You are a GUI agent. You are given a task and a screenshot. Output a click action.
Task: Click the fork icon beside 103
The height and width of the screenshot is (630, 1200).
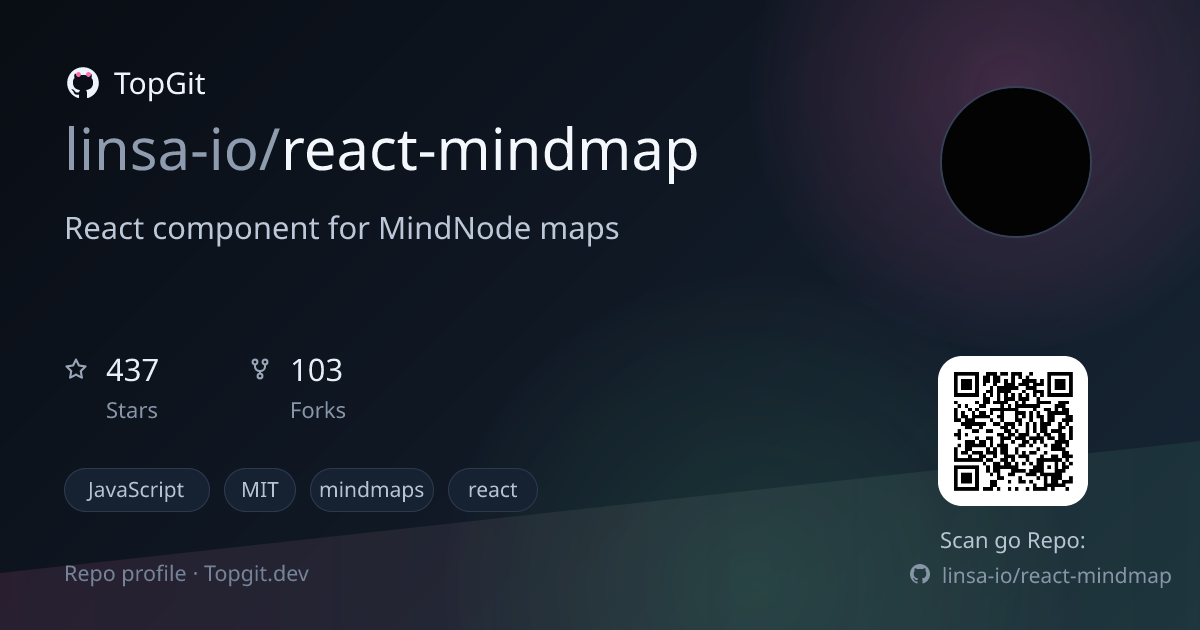pos(260,370)
